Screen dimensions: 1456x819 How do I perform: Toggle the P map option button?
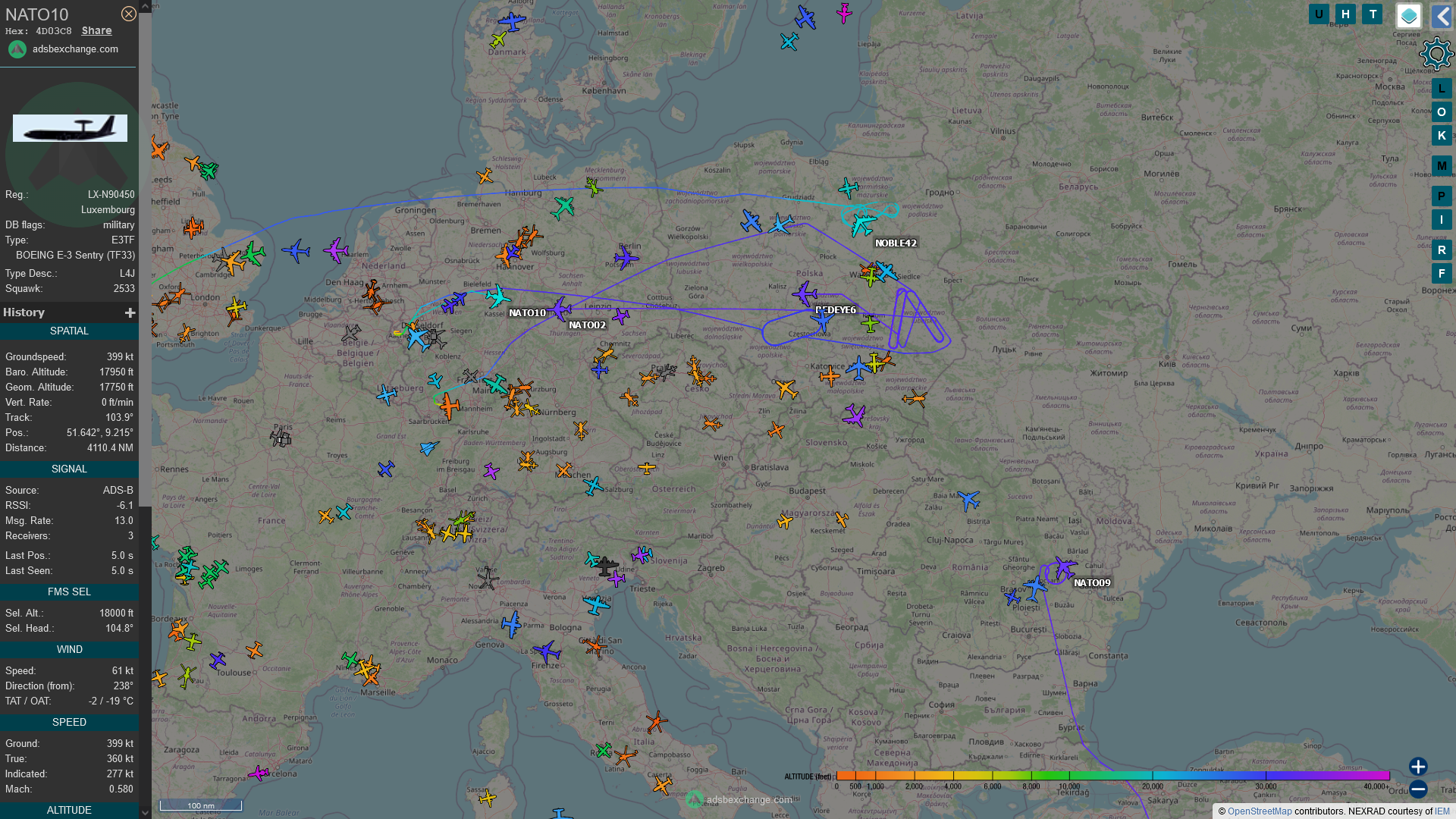coord(1442,196)
